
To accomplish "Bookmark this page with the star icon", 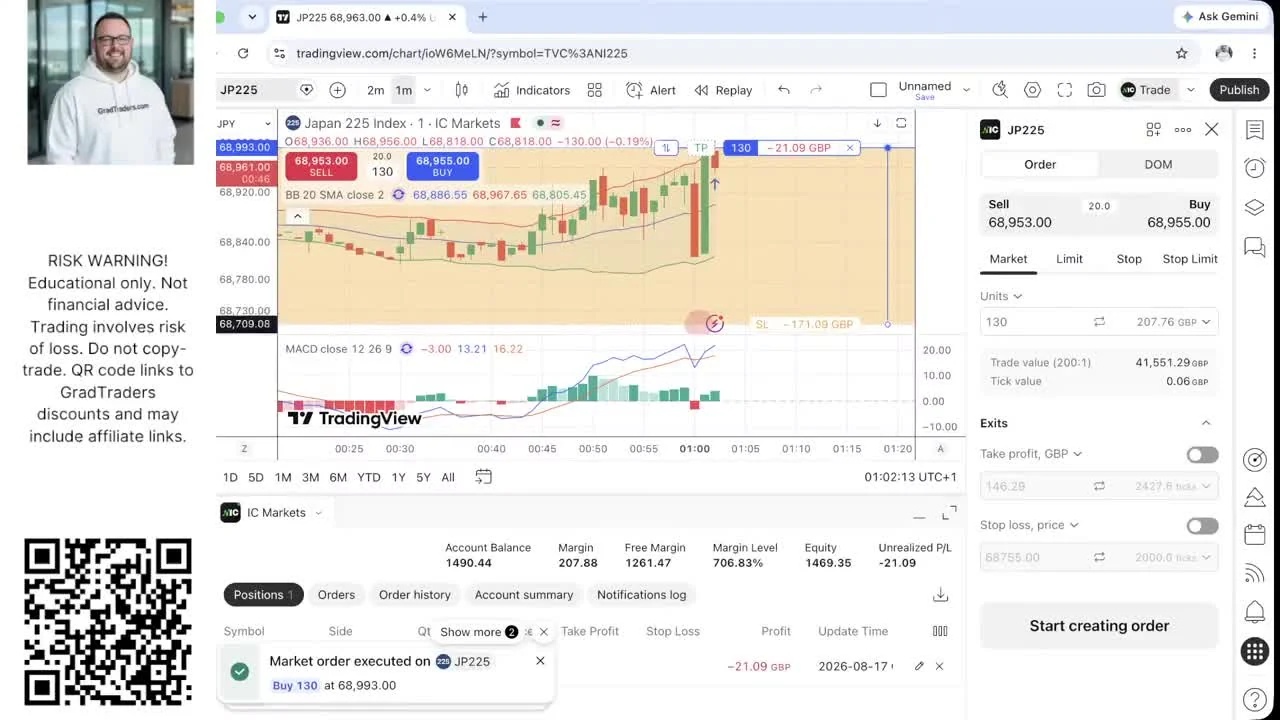I will [x=1182, y=53].
